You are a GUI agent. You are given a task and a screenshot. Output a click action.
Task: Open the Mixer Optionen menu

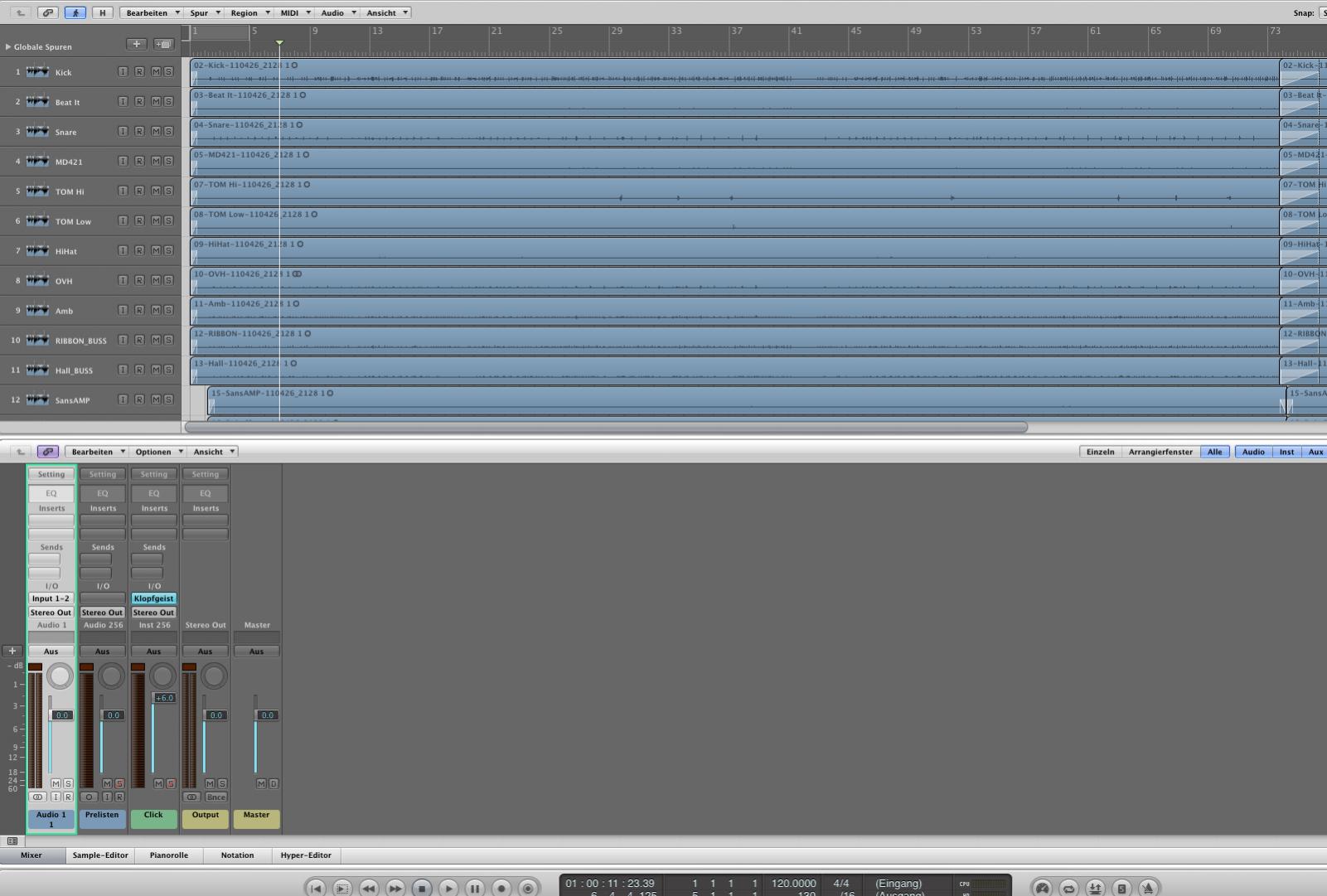point(158,452)
